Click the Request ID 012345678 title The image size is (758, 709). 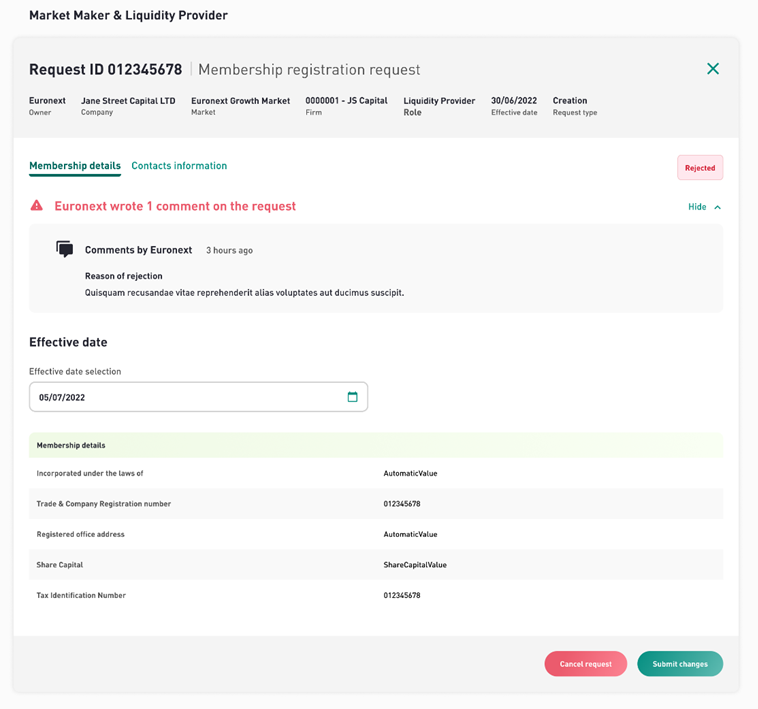[x=106, y=70]
